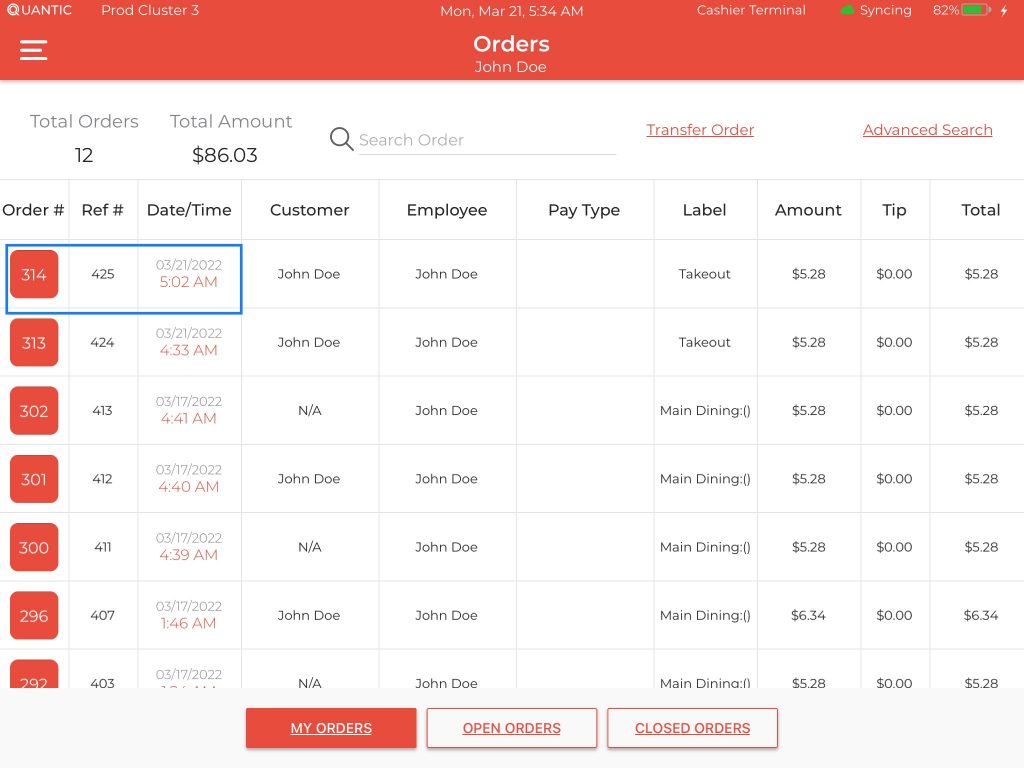Open Advanced Search link
The image size is (1024, 768).
927,130
